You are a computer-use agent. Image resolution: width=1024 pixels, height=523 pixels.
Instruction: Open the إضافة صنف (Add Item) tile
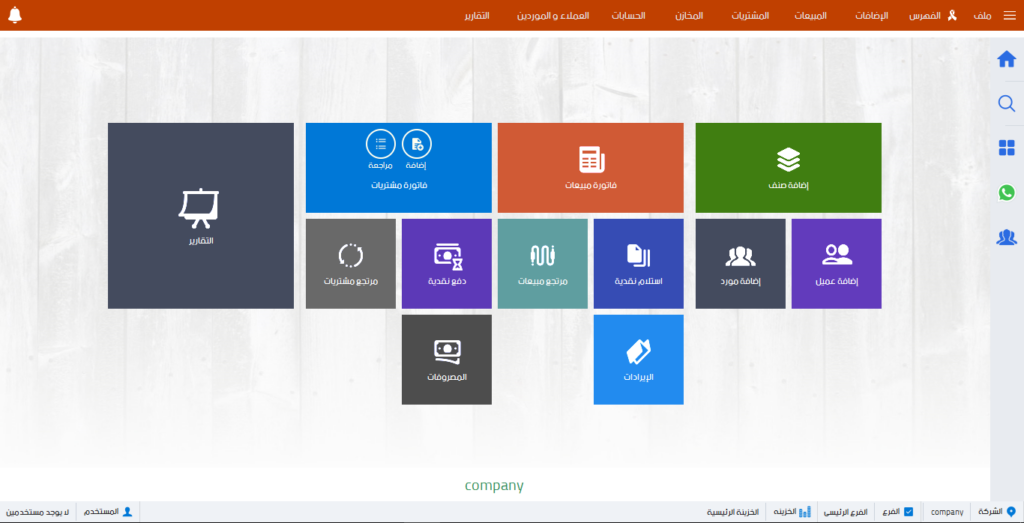788,167
